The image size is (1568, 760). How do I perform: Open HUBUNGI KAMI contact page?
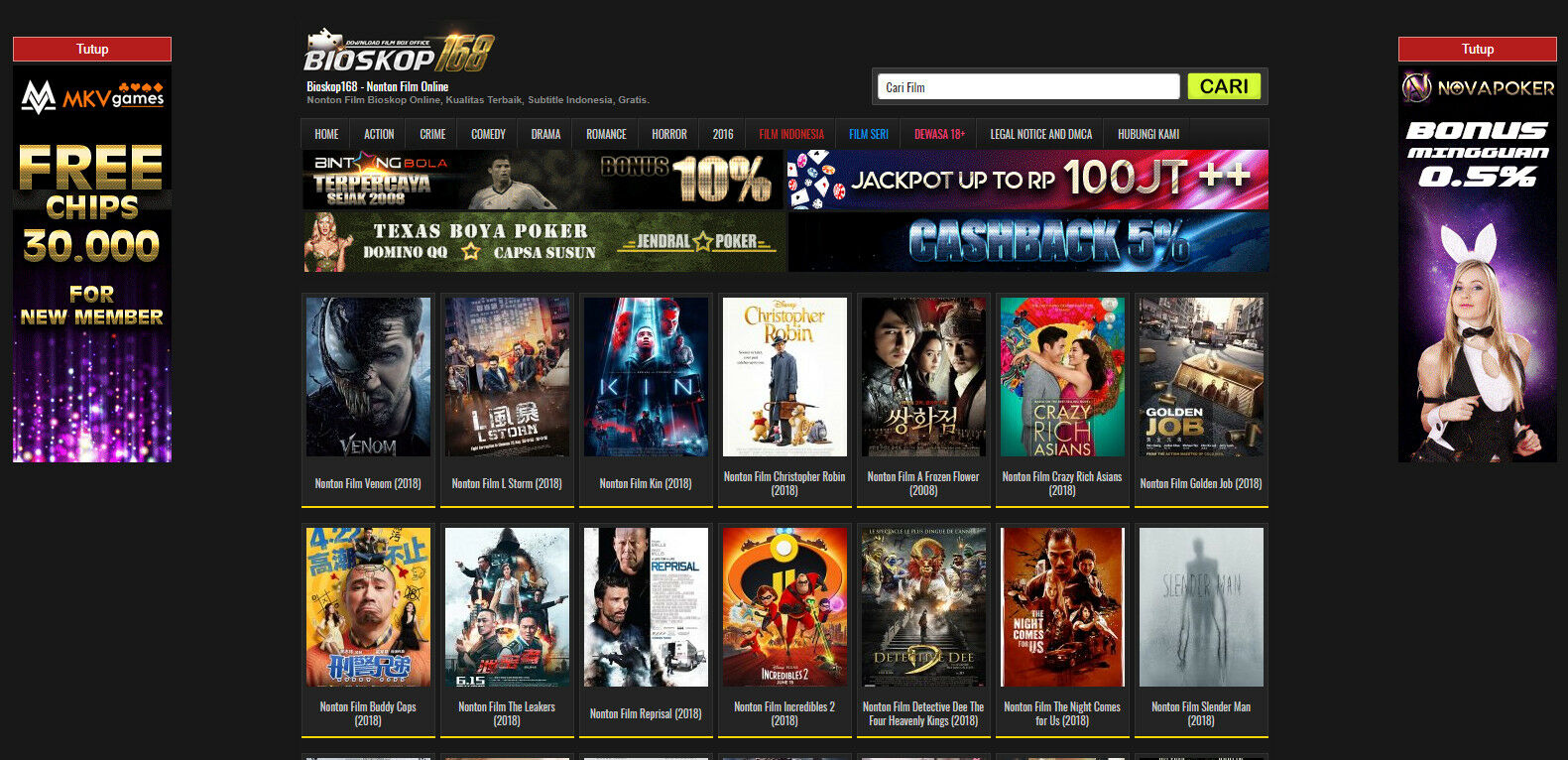(x=1148, y=134)
